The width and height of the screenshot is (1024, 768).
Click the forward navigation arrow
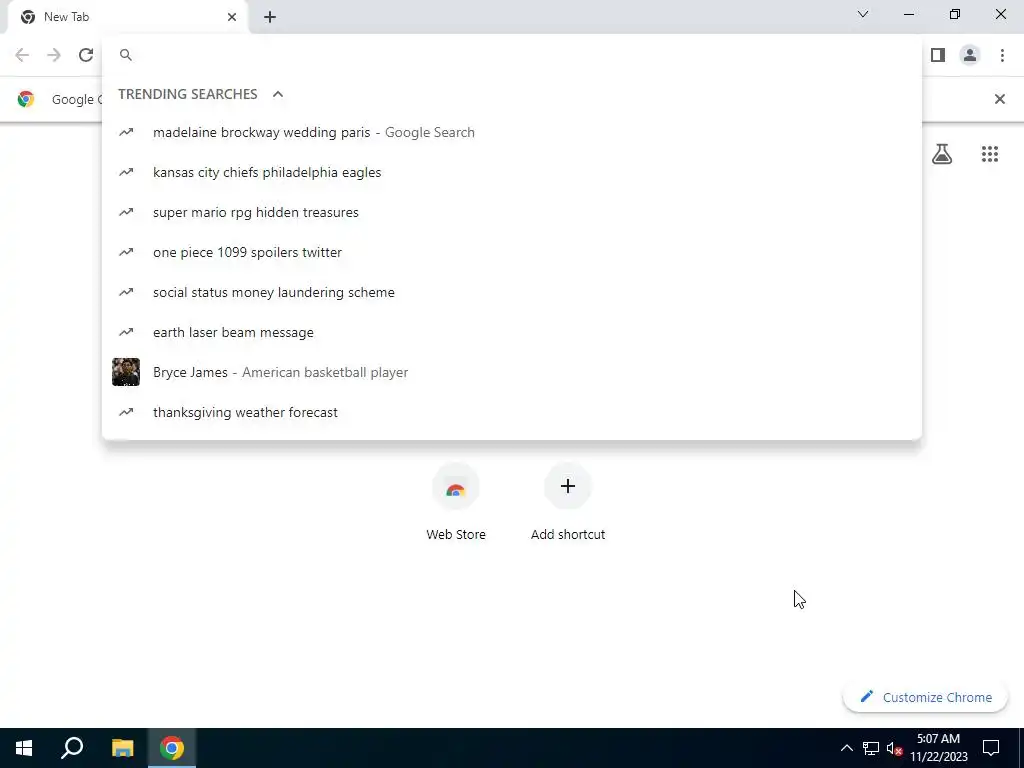[x=54, y=55]
